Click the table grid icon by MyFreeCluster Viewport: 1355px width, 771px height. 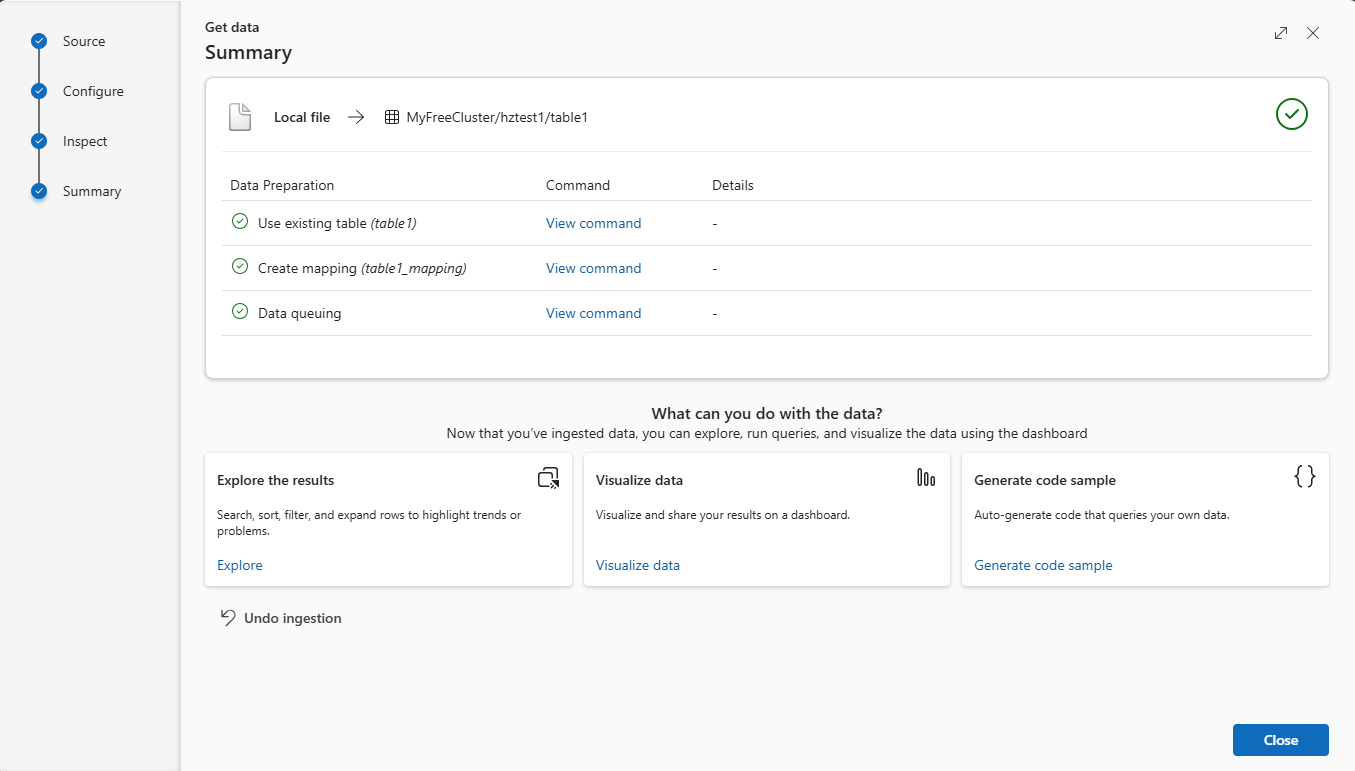(x=392, y=117)
